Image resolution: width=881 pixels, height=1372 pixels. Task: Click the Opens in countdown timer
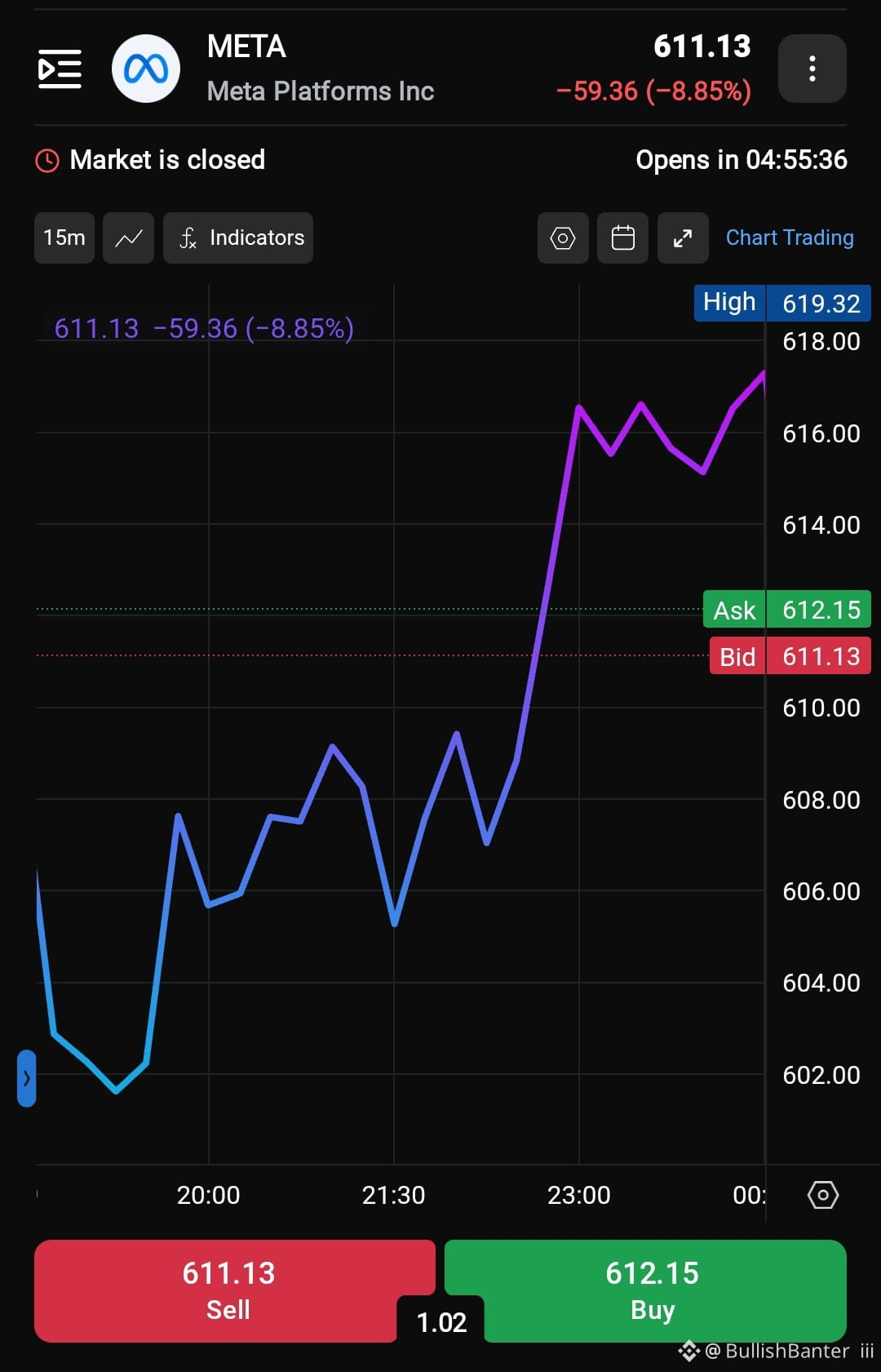click(742, 160)
